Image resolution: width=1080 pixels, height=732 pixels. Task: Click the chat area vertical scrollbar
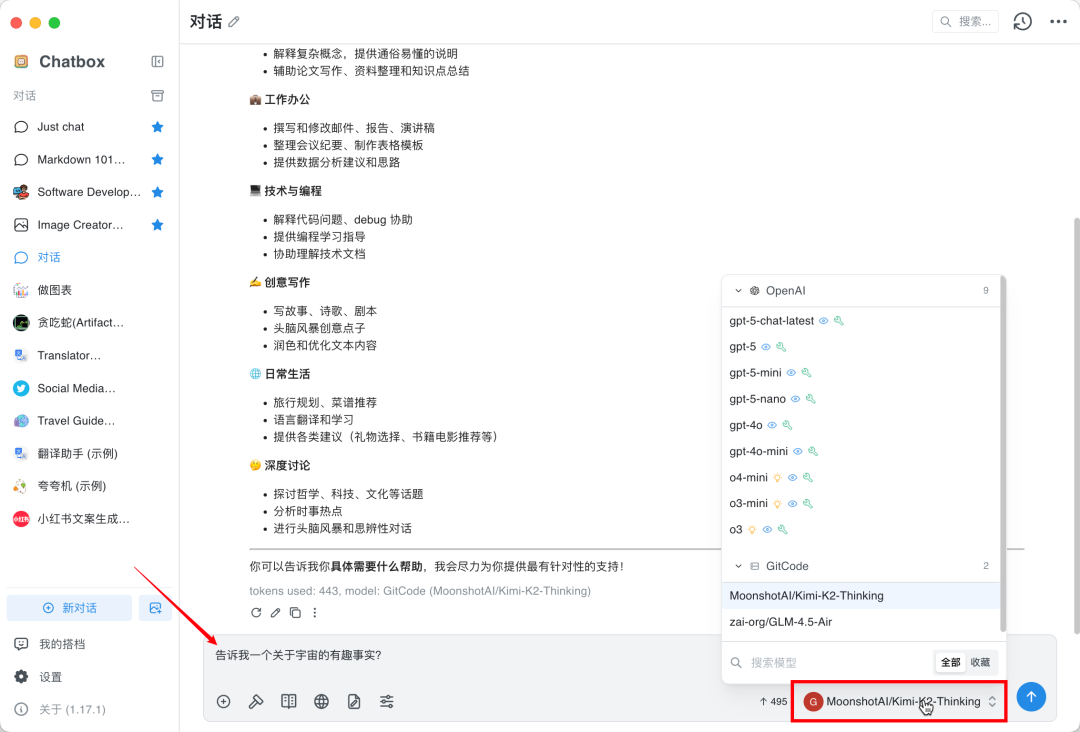(x=1076, y=427)
